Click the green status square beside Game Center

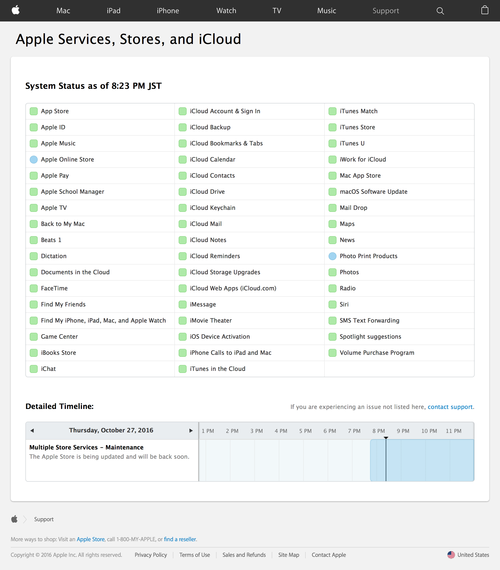tap(34, 337)
